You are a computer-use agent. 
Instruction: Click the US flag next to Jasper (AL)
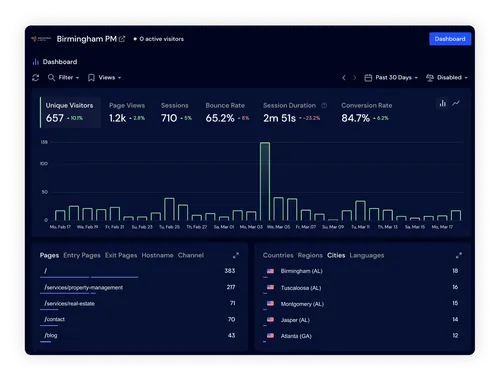[270, 319]
